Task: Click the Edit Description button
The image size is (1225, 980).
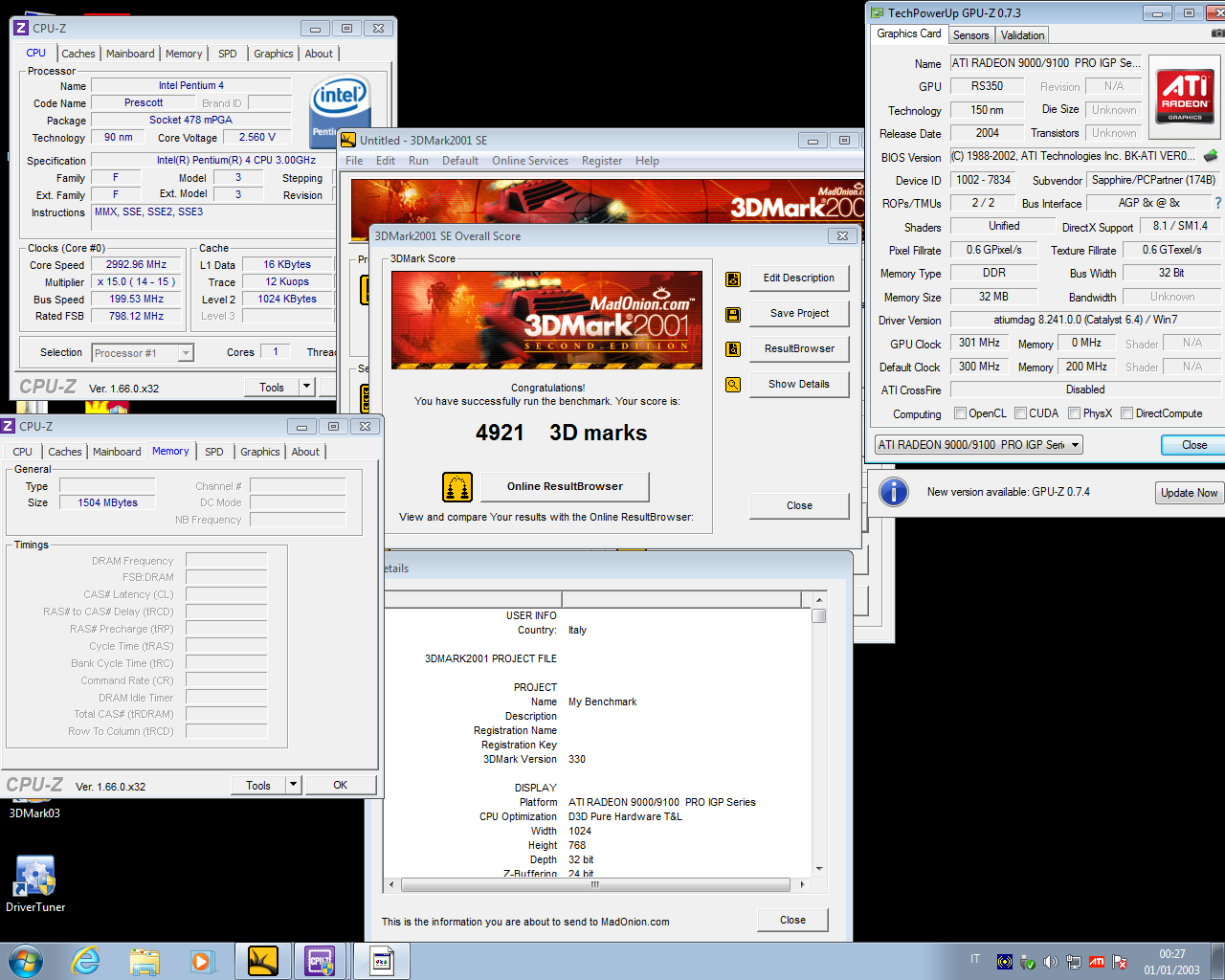Action: pos(799,278)
